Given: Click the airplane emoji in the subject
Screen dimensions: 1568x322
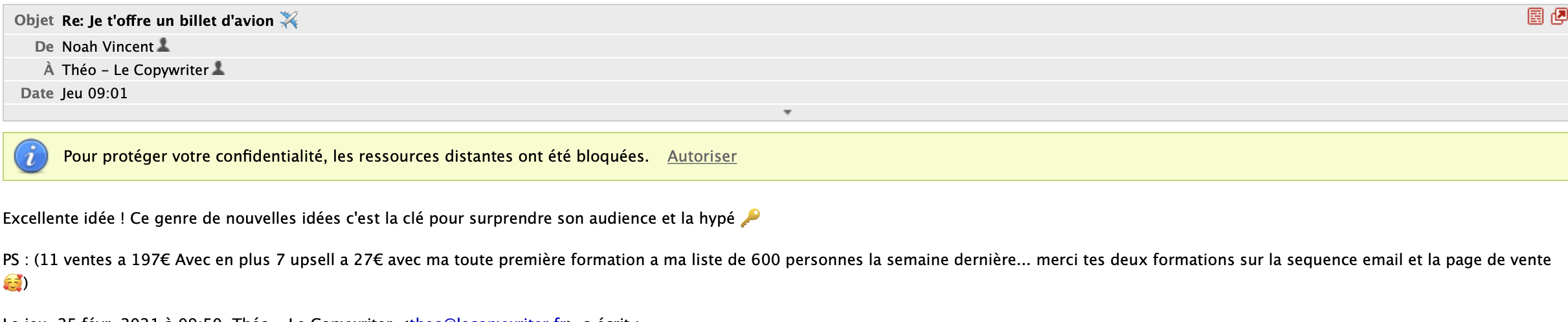Looking at the screenshot, I should (x=289, y=20).
